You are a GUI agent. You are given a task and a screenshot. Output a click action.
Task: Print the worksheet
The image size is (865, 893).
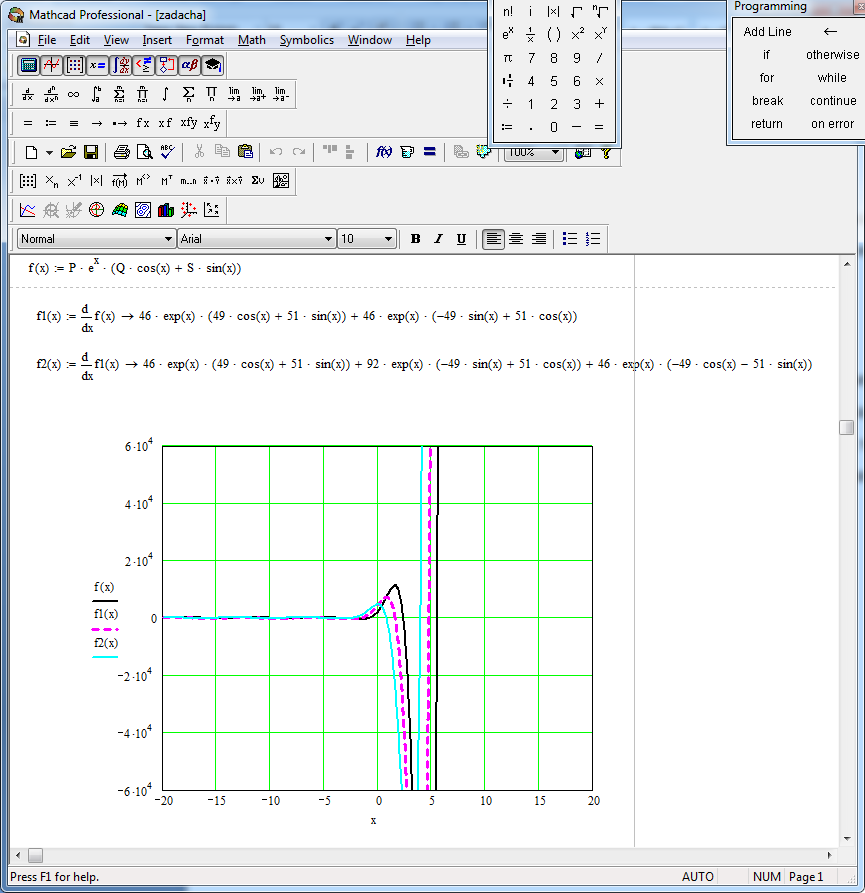coord(121,152)
